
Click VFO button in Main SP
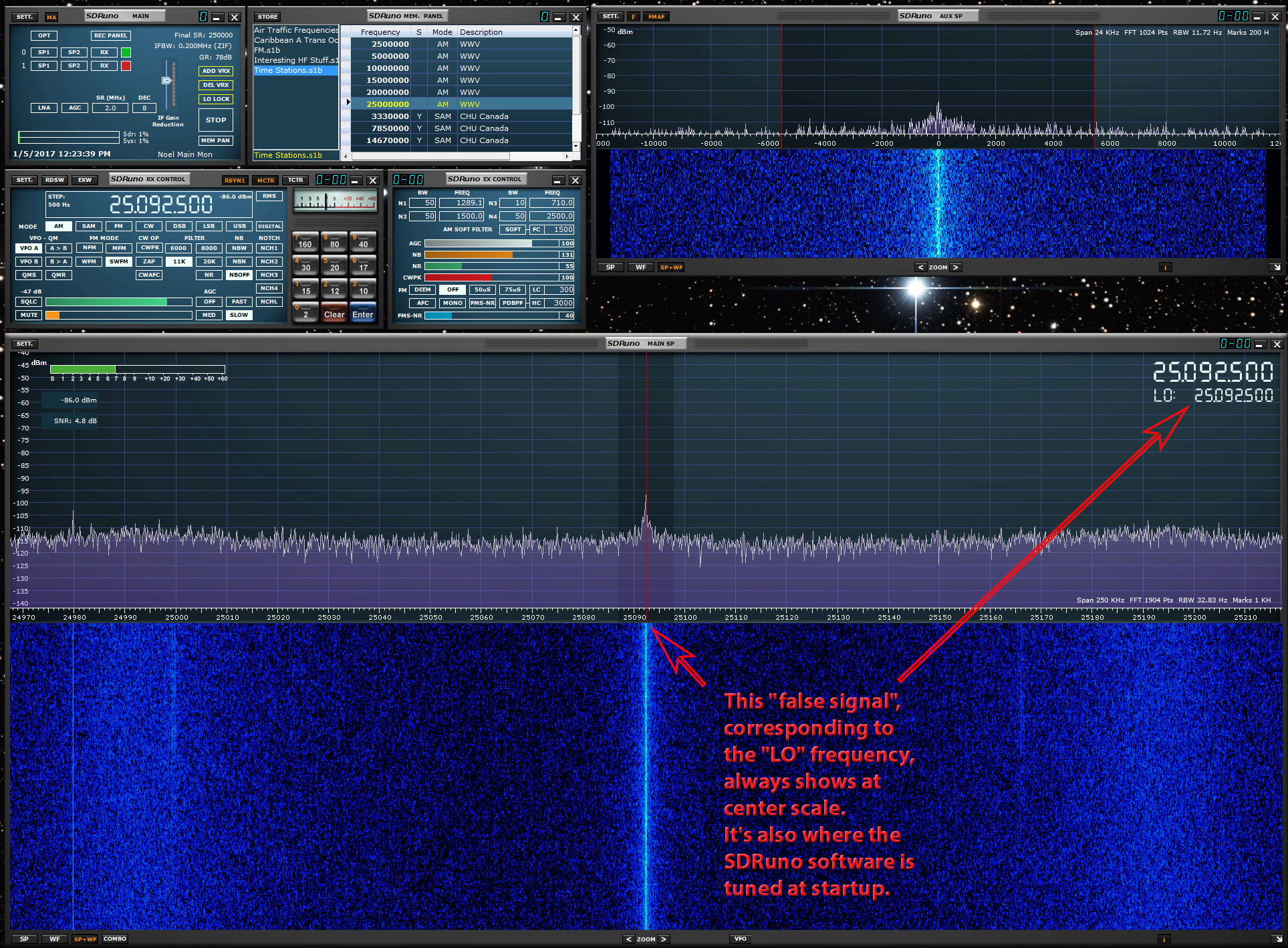coord(741,939)
